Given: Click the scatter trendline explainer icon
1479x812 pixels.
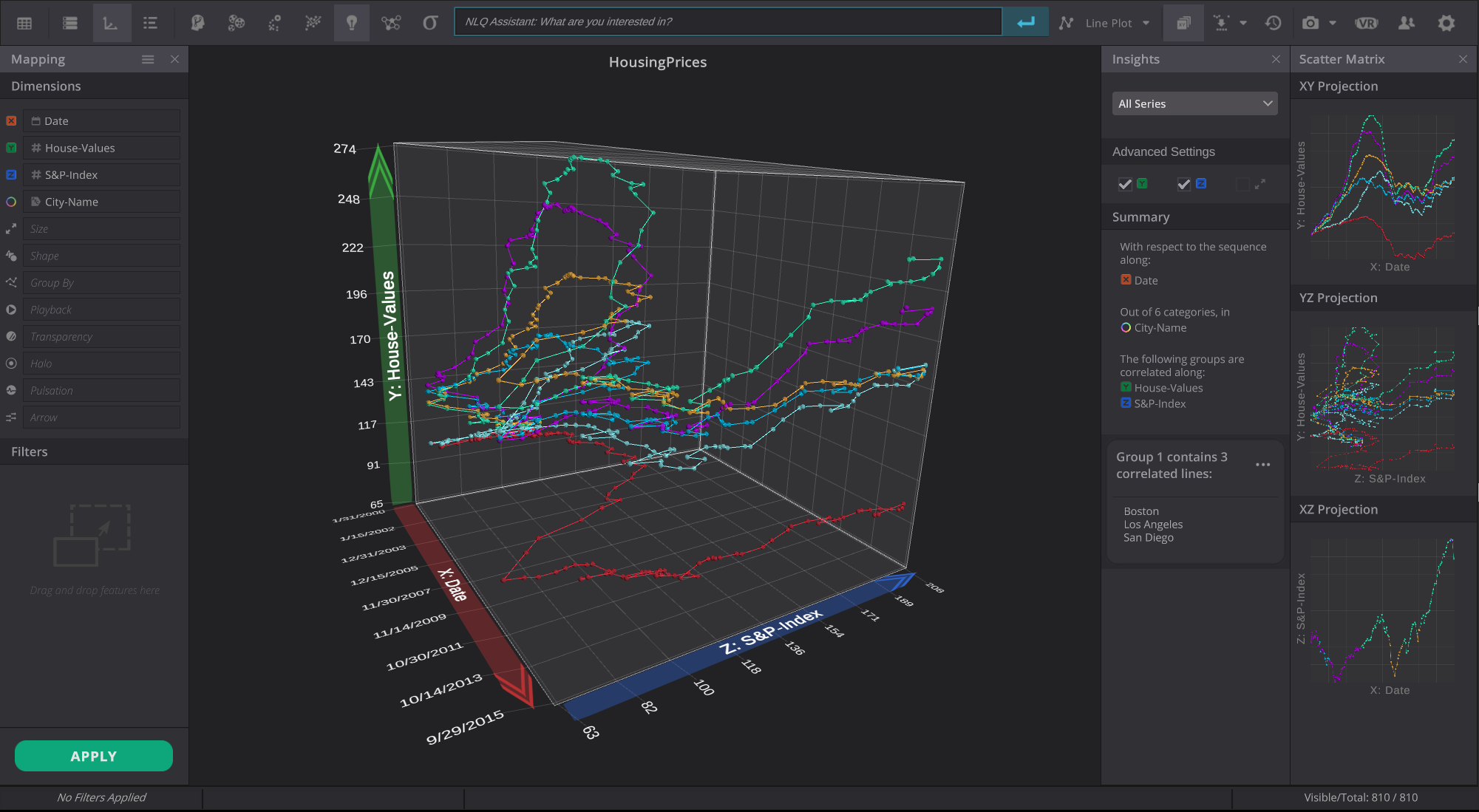Looking at the screenshot, I should (x=313, y=23).
